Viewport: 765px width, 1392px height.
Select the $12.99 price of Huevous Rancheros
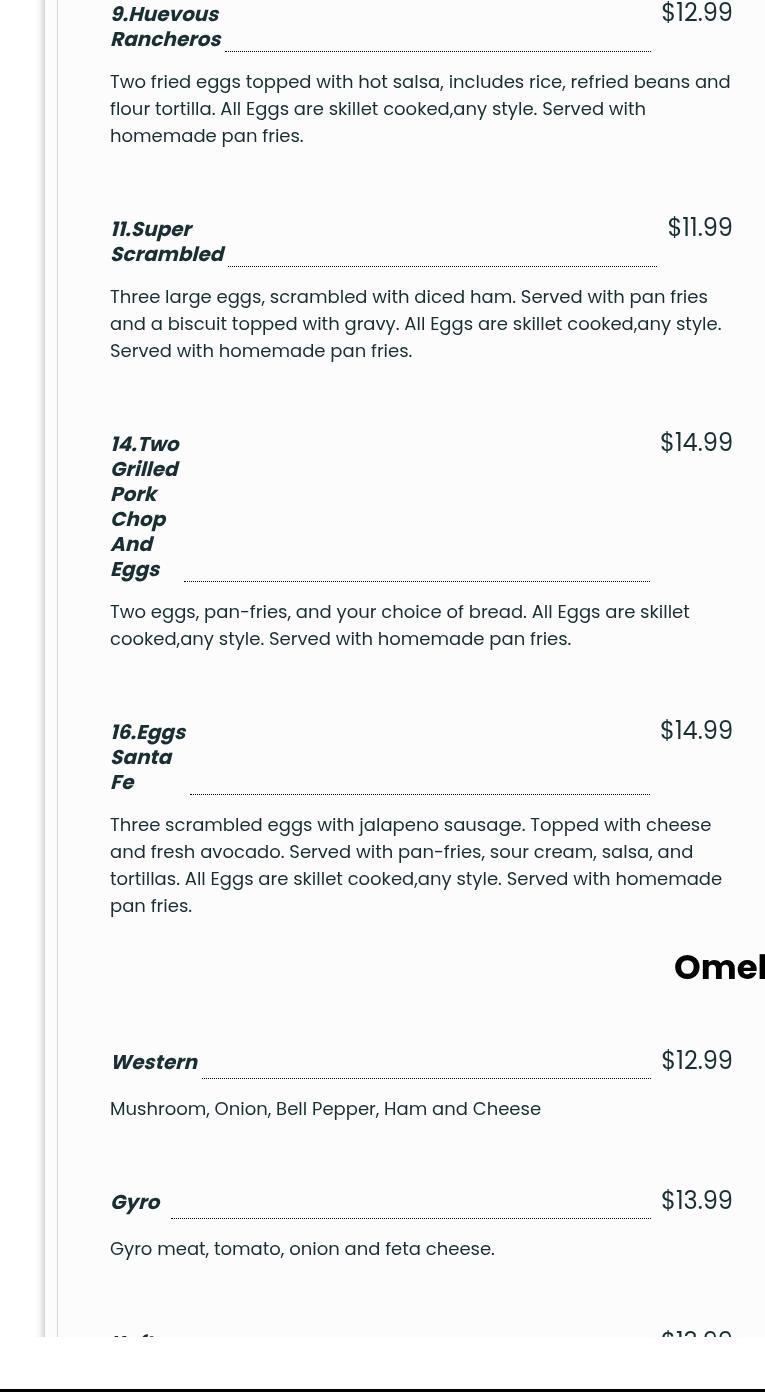(696, 14)
